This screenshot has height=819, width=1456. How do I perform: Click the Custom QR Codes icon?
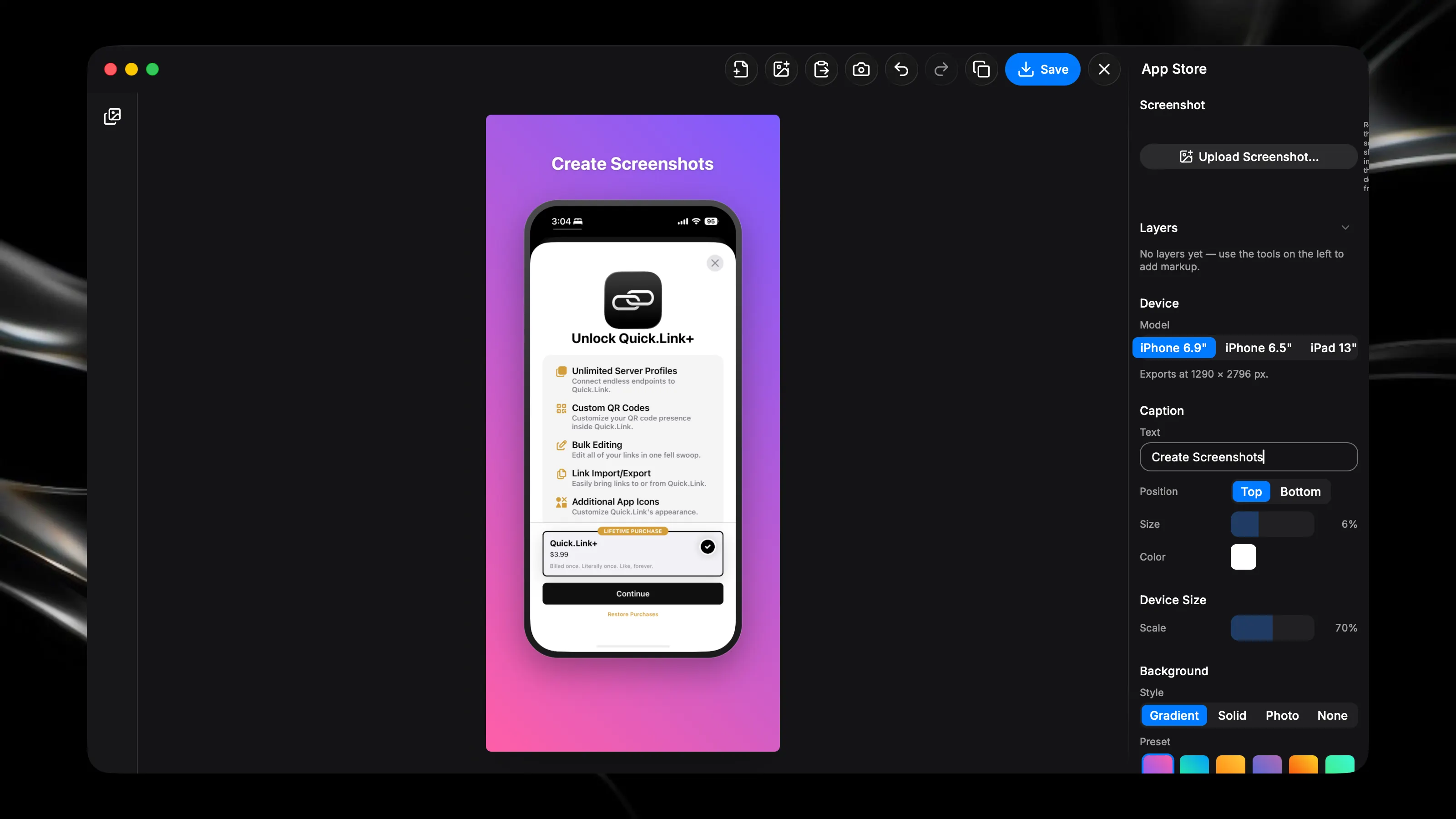click(x=561, y=409)
